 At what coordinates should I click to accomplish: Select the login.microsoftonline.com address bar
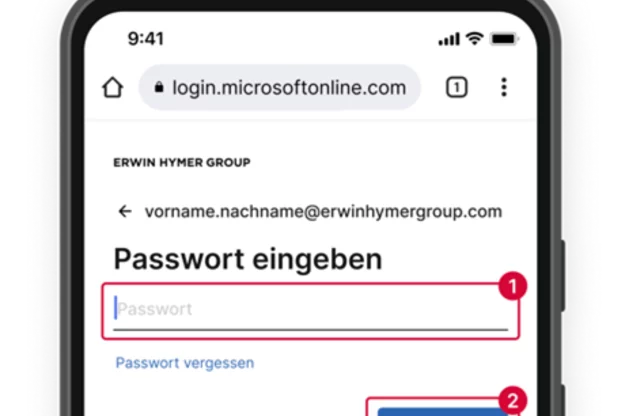point(280,87)
